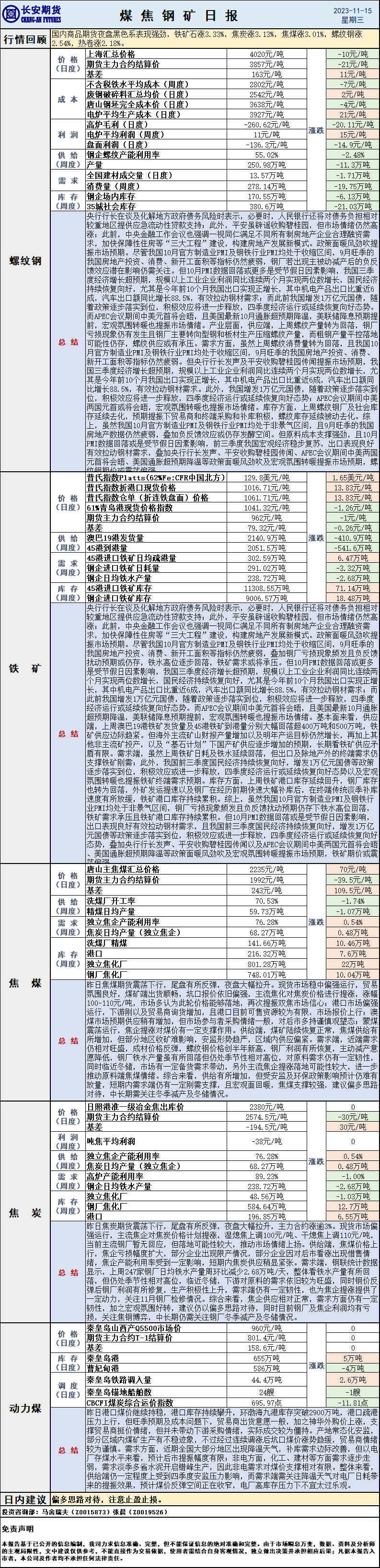The image size is (380, 1568).
Task: Click the report title 煤焦钢矿日报
Action: pyautogui.click(x=178, y=15)
